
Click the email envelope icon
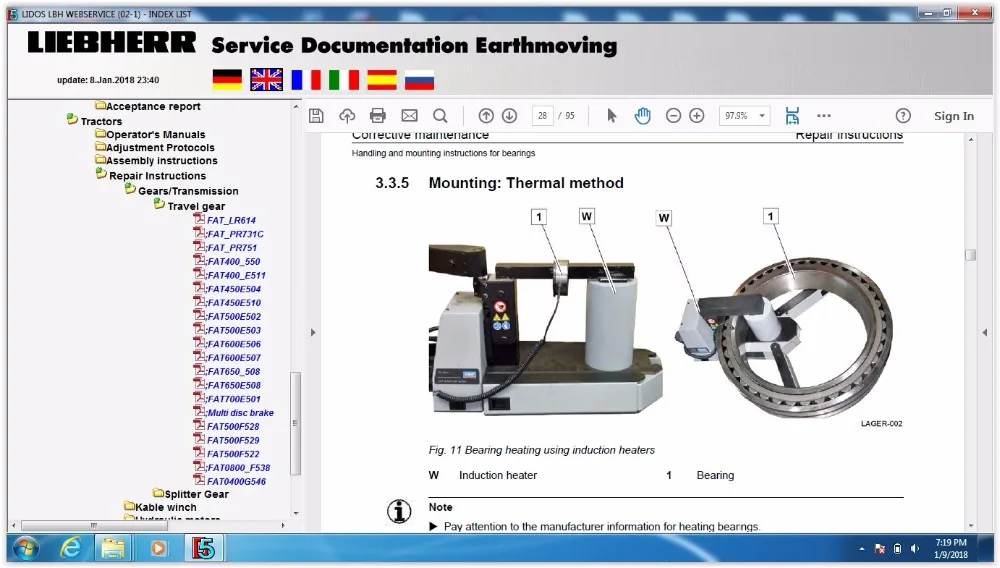tap(409, 115)
